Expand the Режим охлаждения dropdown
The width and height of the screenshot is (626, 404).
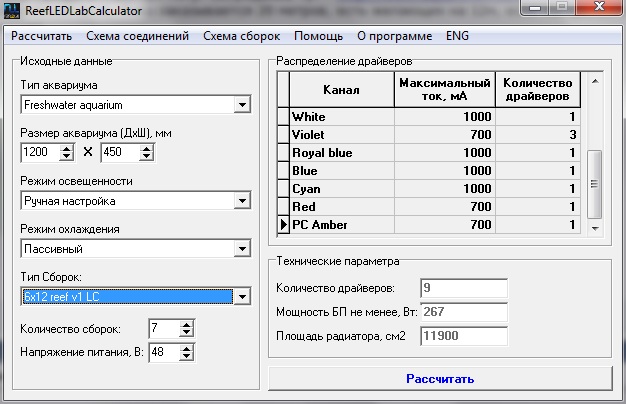(x=242, y=249)
